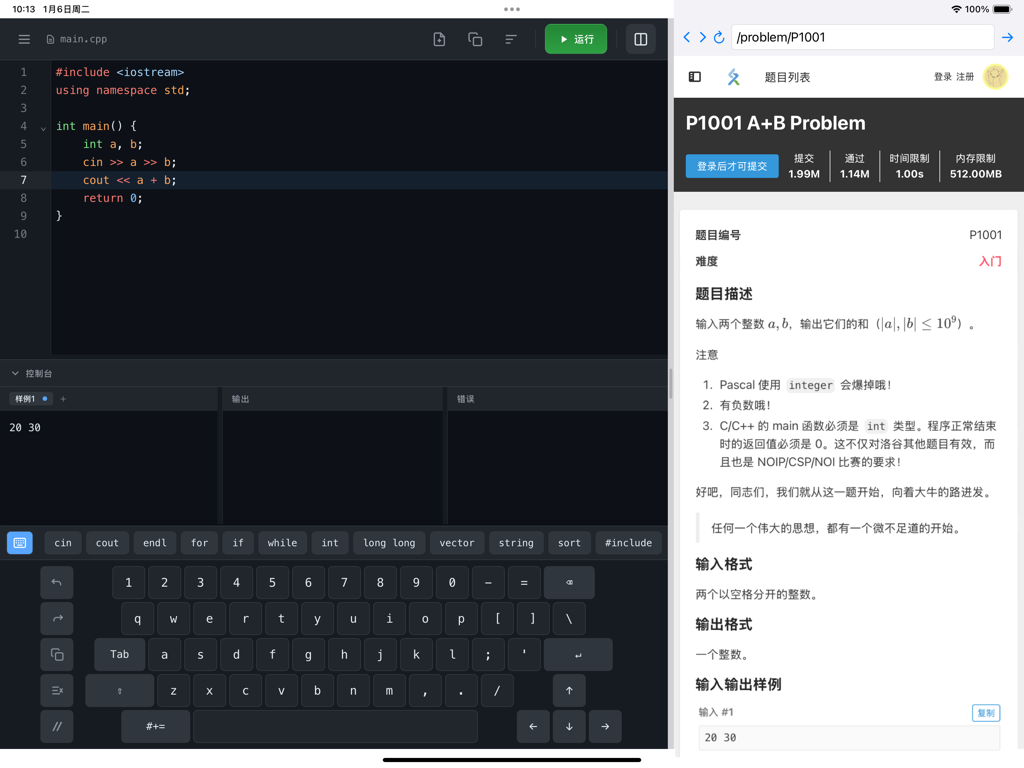Open the hamburger menu beside main.cpp
This screenshot has height=768, width=1024.
point(24,40)
